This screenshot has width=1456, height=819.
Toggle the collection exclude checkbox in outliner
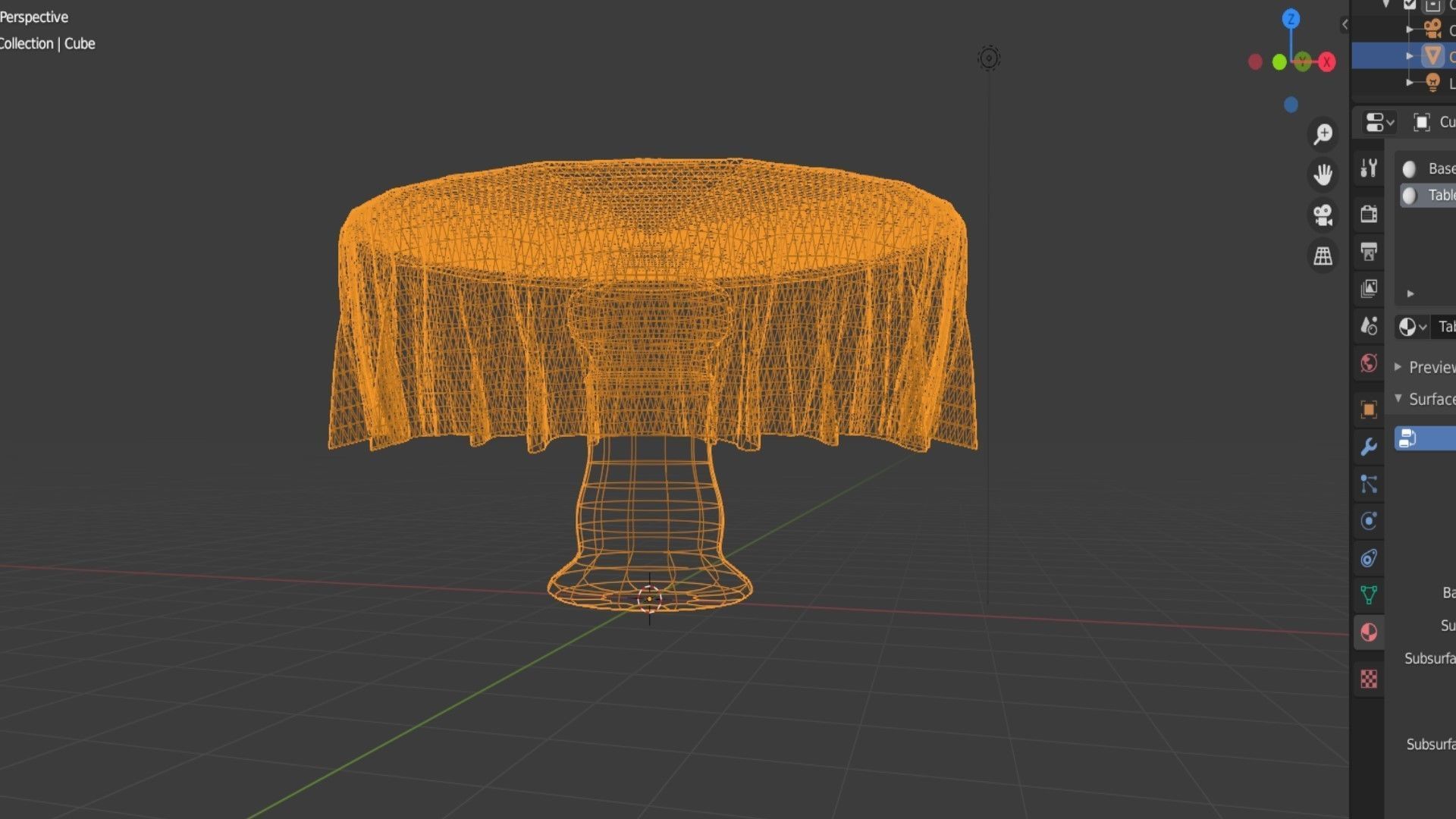click(1410, 5)
